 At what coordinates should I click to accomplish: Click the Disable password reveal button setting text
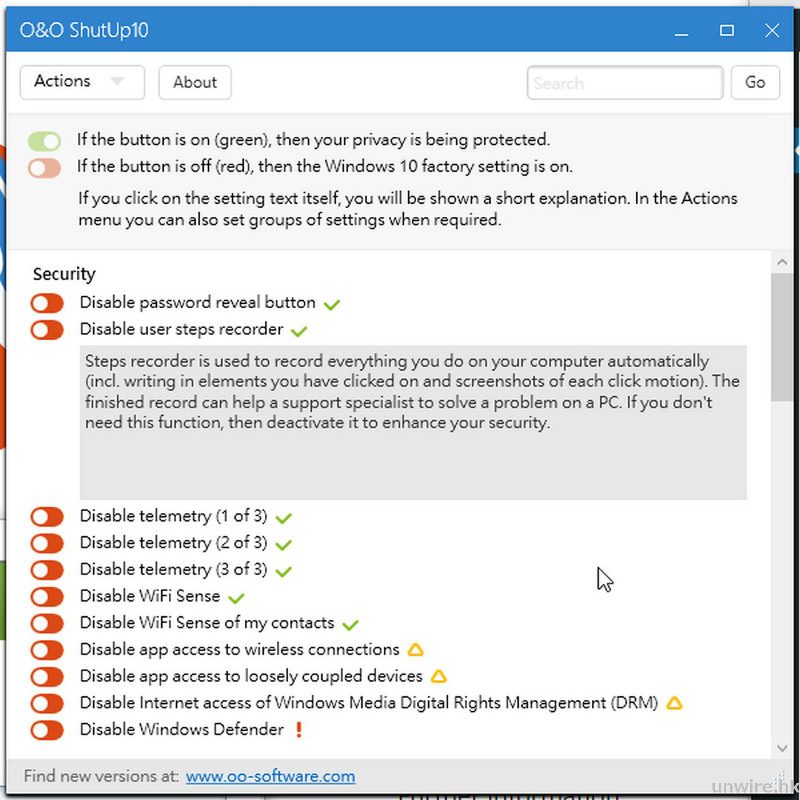(197, 303)
